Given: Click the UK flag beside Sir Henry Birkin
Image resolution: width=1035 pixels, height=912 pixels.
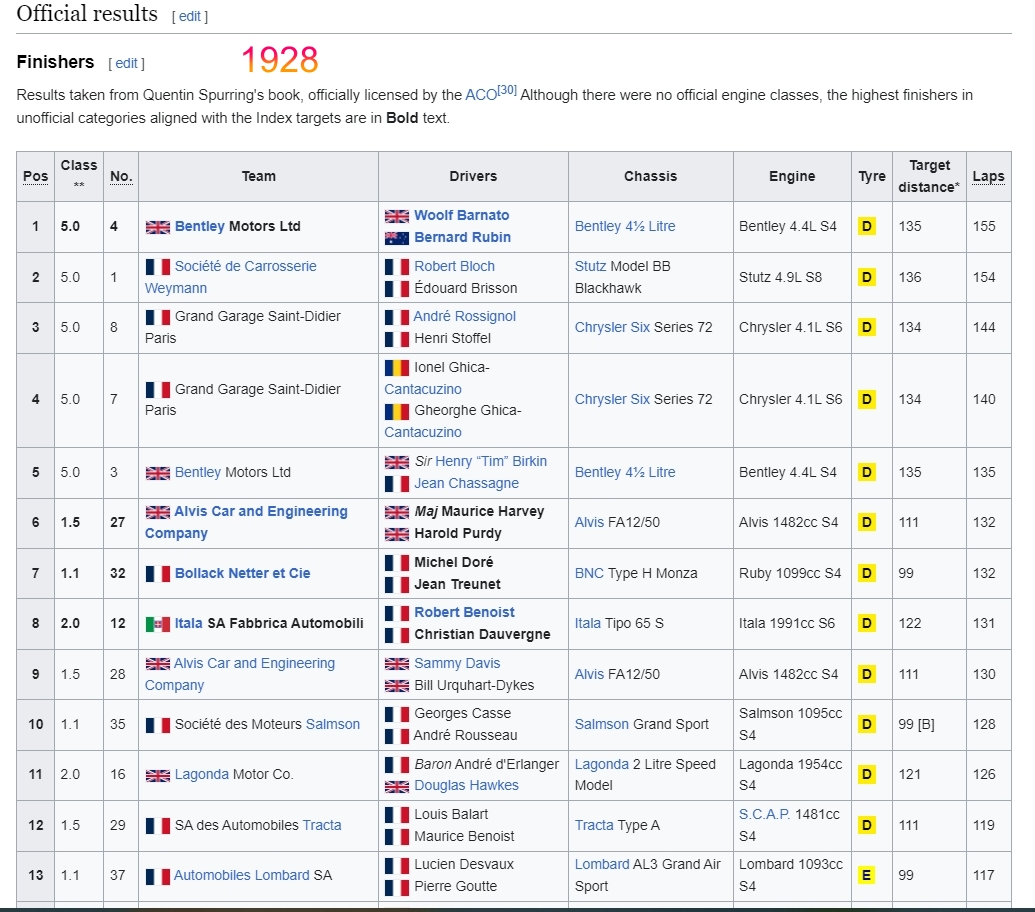Looking at the screenshot, I should point(397,462).
